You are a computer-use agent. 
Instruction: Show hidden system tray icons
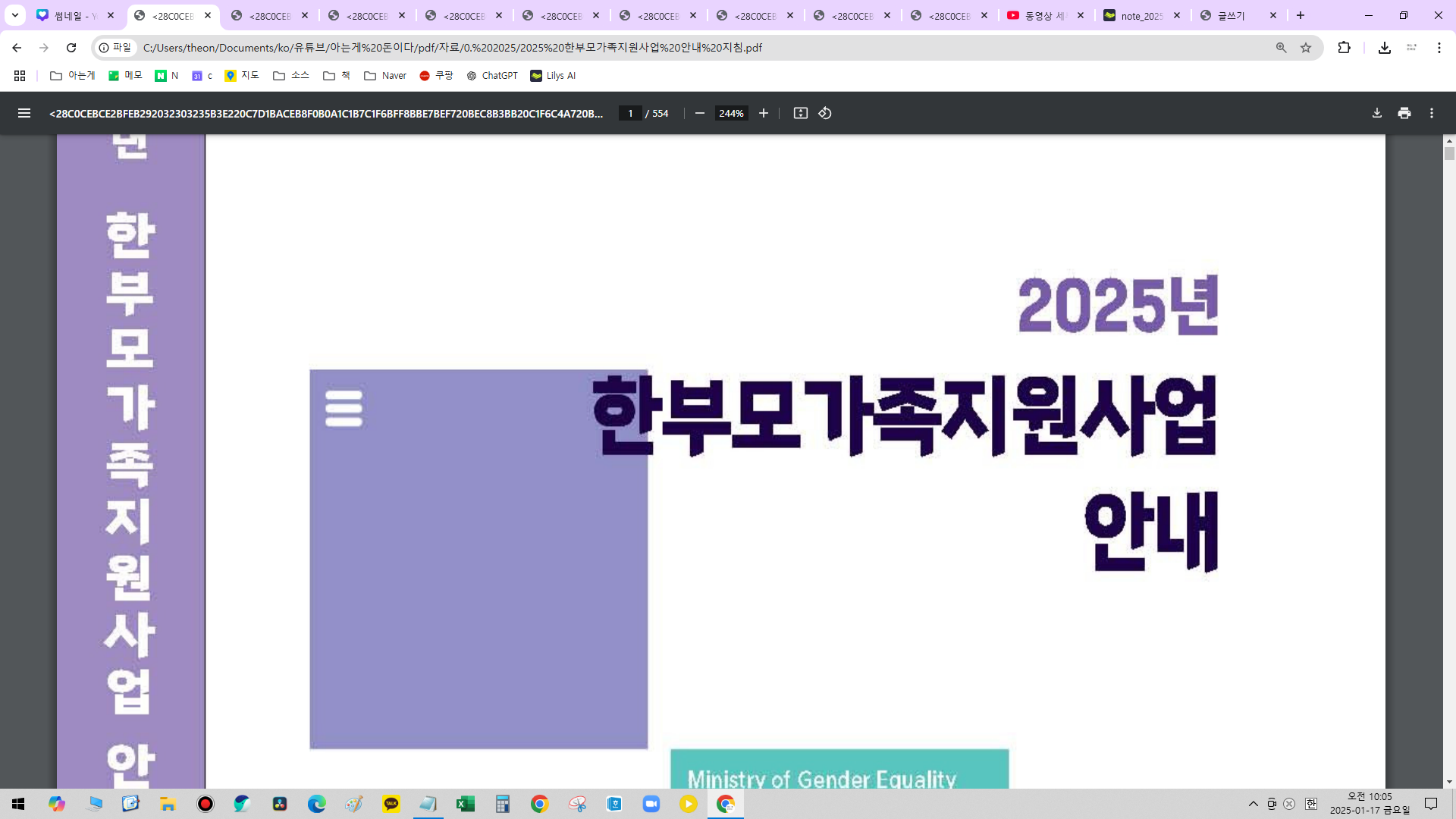pos(1254,804)
